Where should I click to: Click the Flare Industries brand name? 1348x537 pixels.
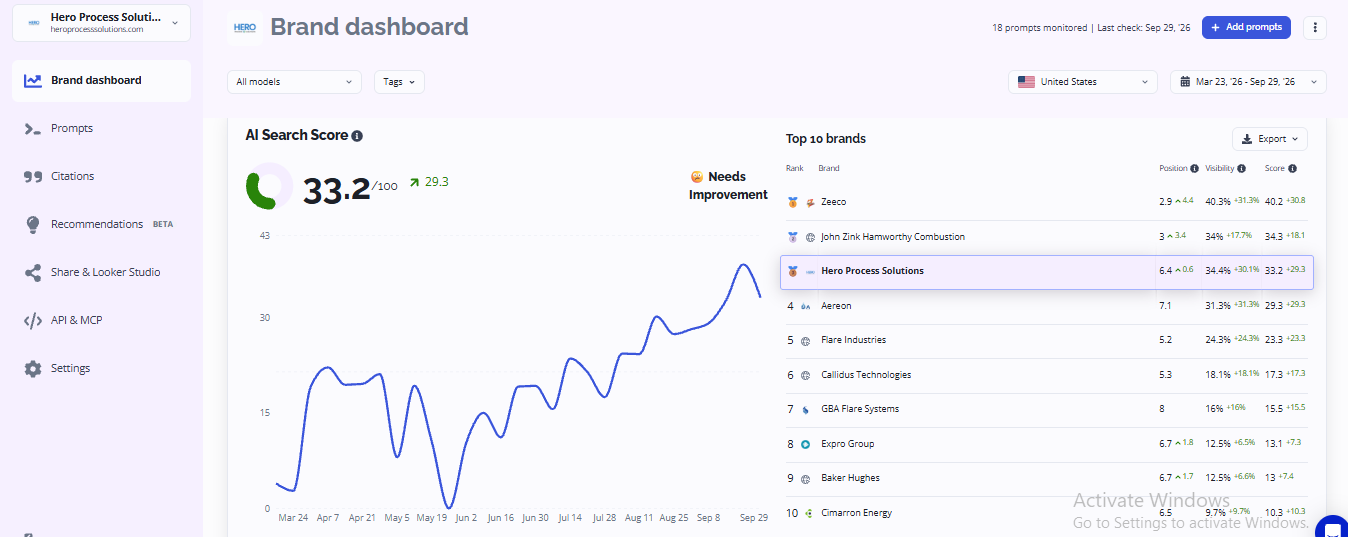[853, 340]
